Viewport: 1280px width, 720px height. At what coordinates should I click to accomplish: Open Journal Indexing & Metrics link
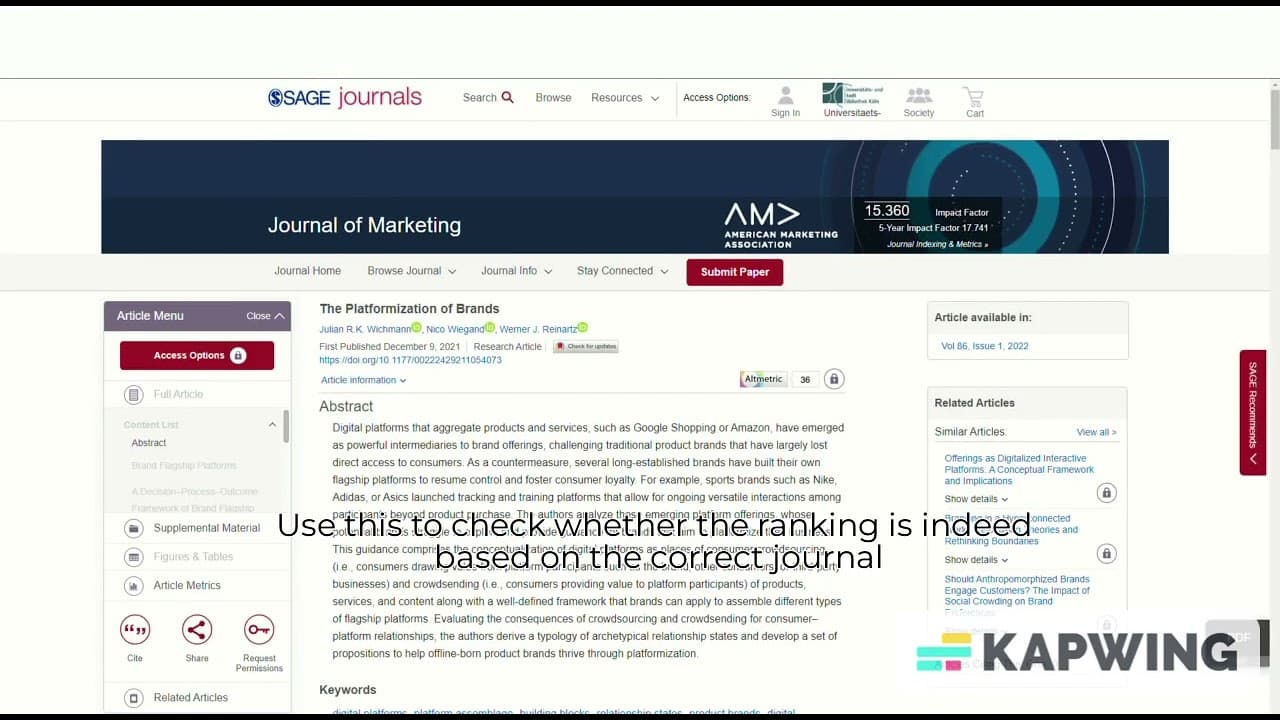coord(937,244)
